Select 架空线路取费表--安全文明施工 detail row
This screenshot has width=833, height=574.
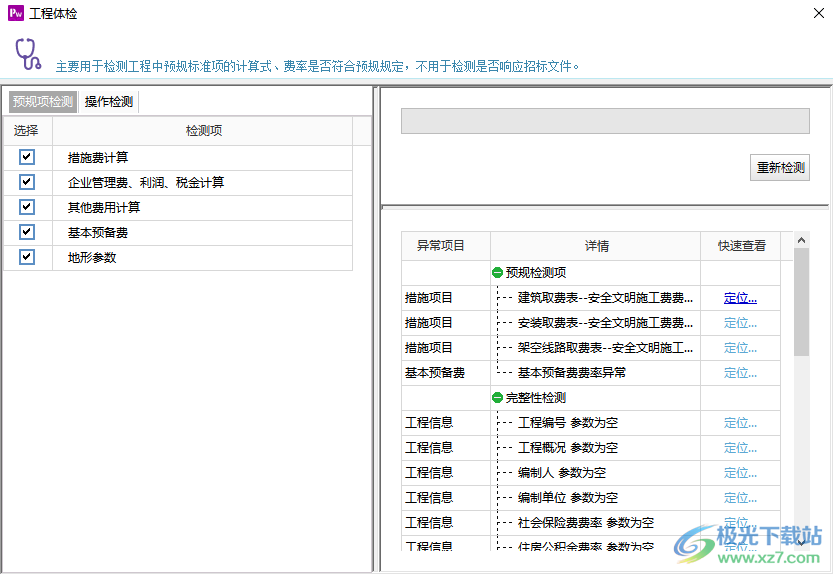pos(605,348)
